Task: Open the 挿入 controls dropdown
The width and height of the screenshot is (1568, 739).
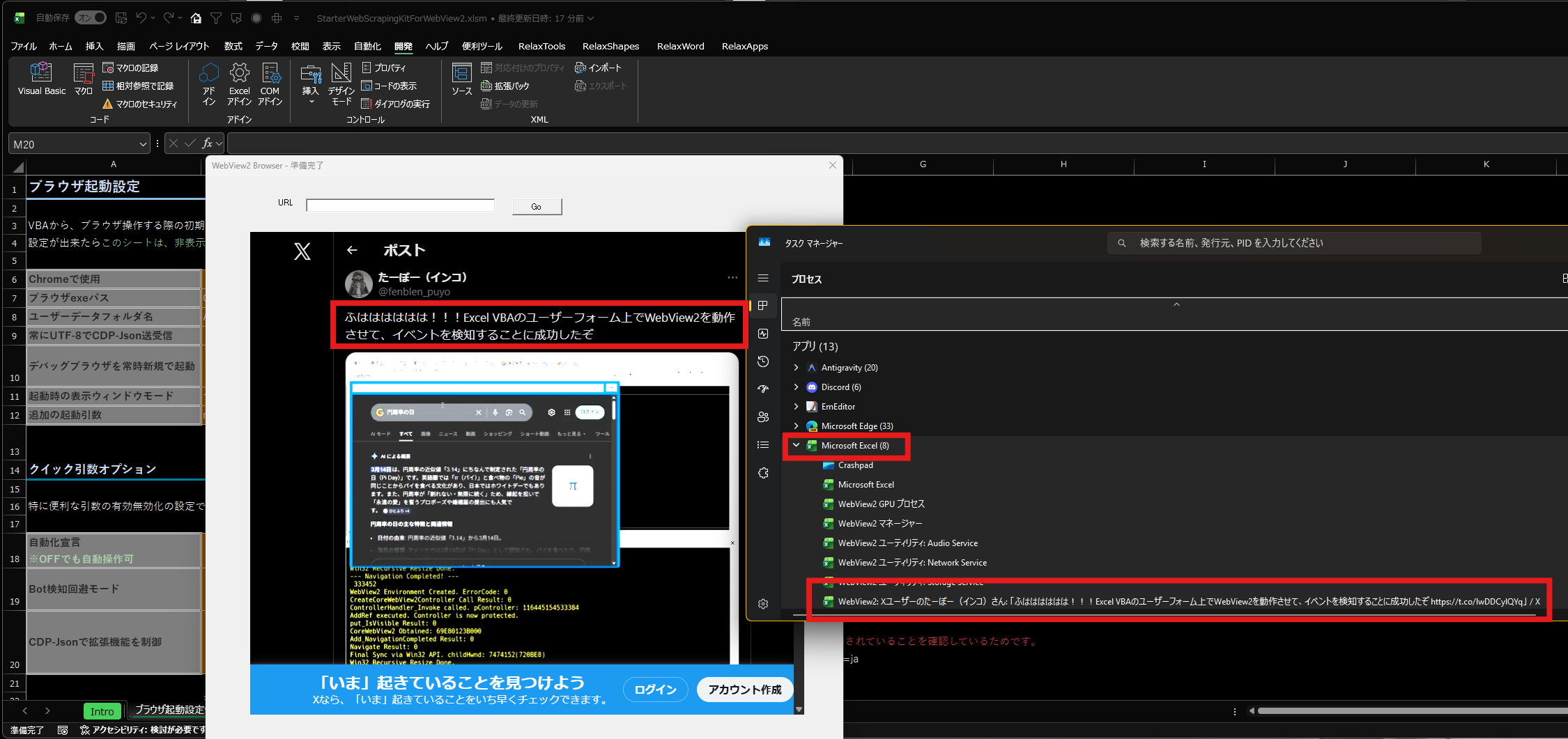Action: point(310,84)
